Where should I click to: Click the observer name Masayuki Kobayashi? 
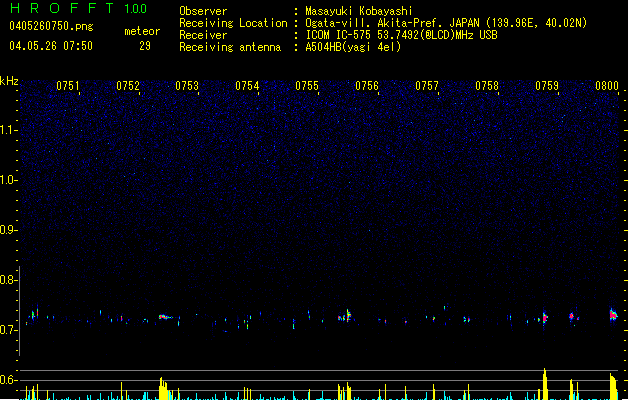coord(359,11)
